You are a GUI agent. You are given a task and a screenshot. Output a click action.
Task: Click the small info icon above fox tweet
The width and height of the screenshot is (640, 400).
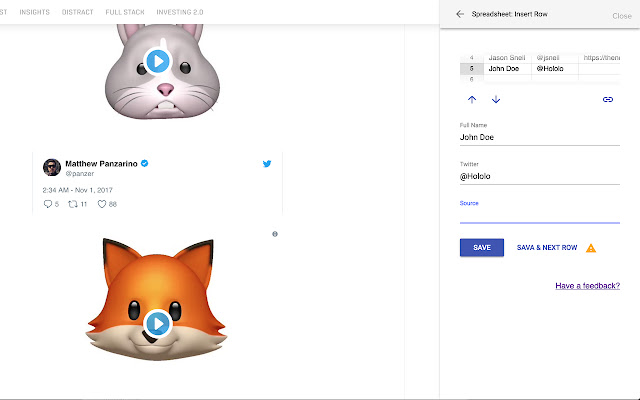(x=275, y=234)
